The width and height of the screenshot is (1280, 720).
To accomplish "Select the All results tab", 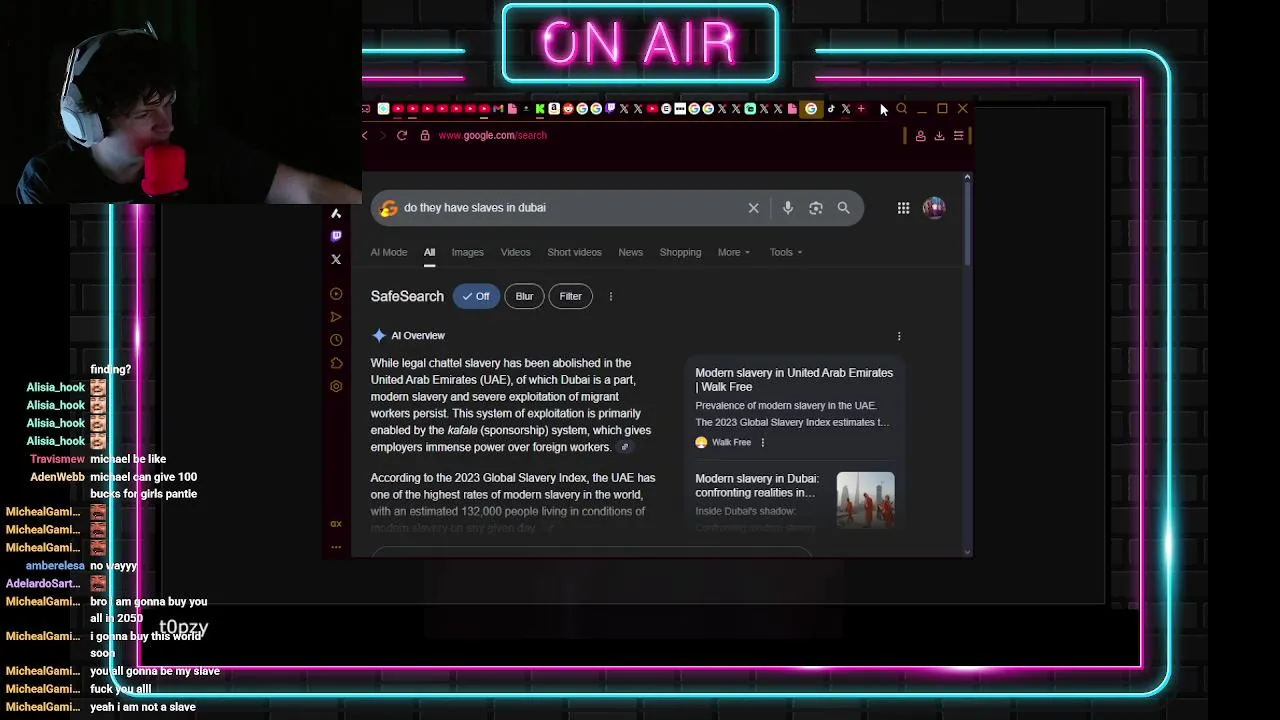I will point(429,252).
